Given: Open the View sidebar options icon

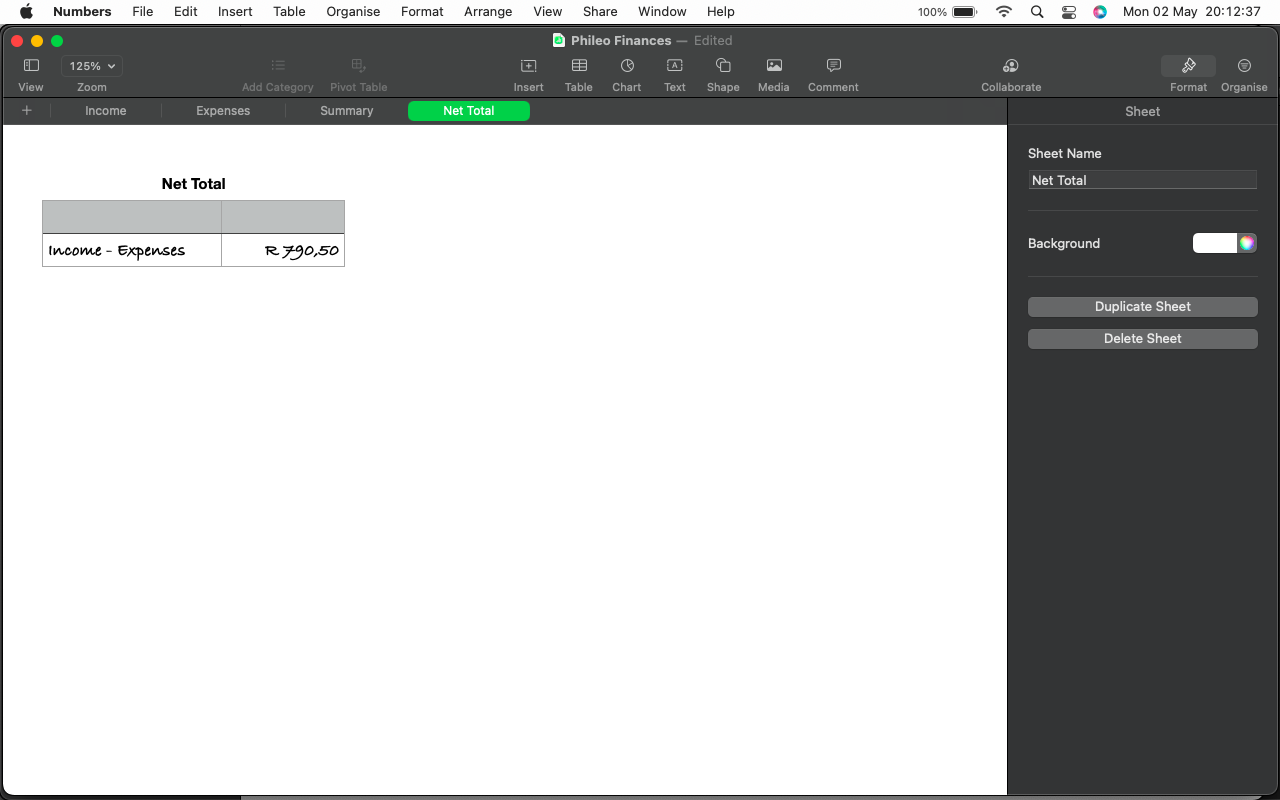Looking at the screenshot, I should (31, 66).
